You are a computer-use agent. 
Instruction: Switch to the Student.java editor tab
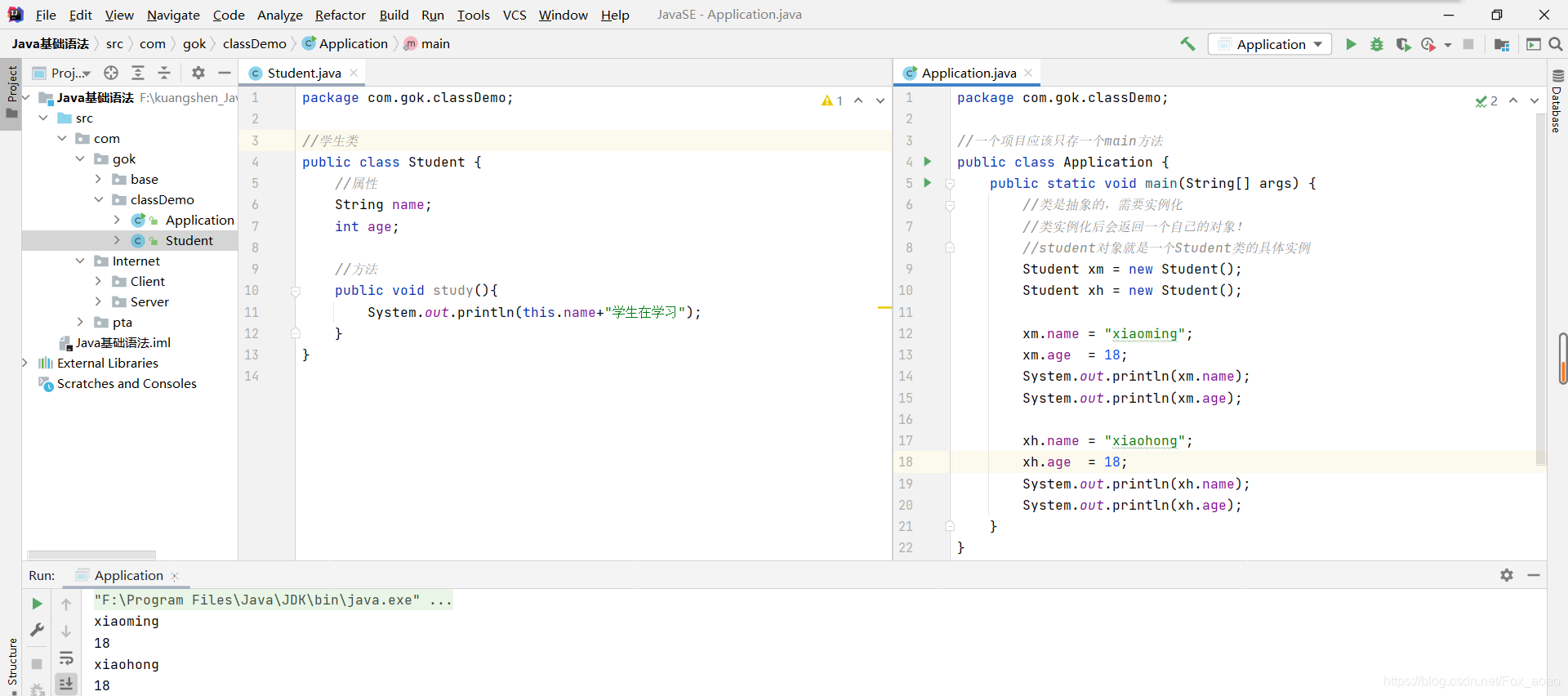point(304,73)
